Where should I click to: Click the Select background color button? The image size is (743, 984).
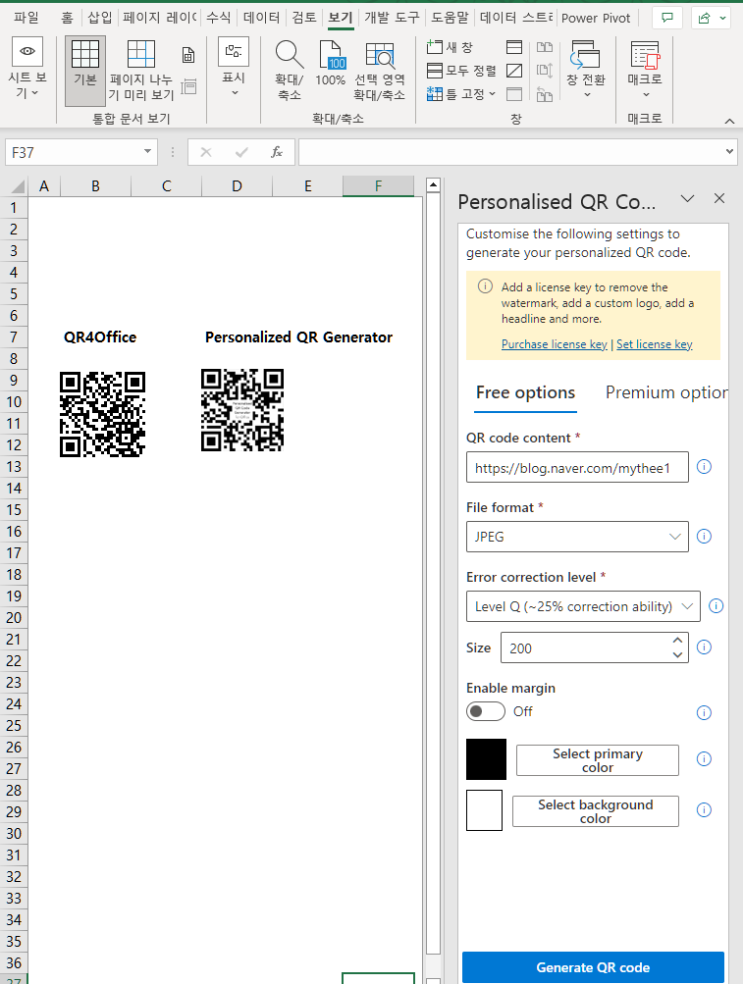596,811
